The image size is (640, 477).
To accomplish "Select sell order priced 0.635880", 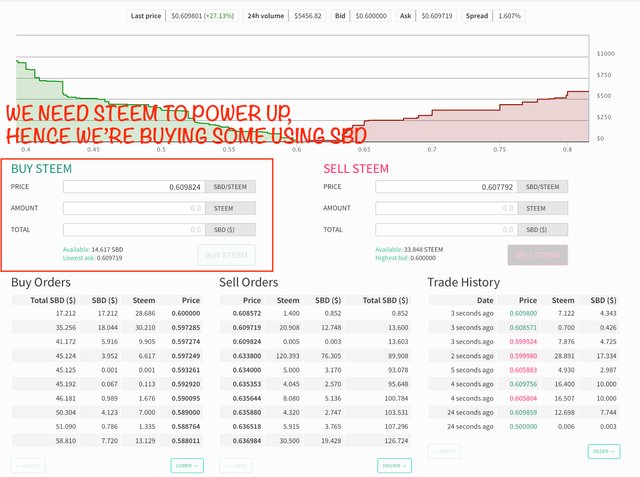I will coord(315,412).
